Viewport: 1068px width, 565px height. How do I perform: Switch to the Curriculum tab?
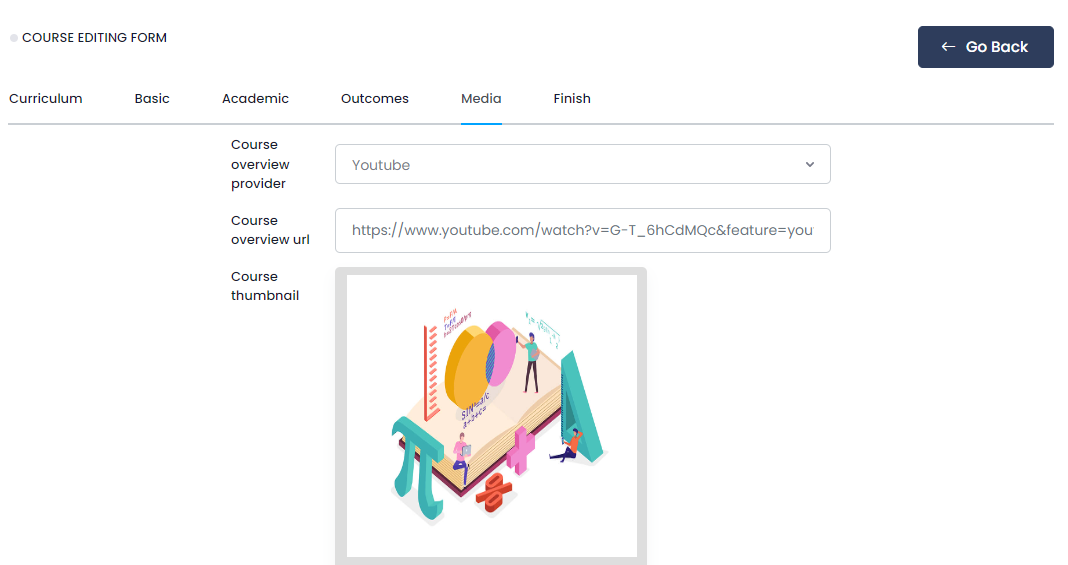click(46, 99)
